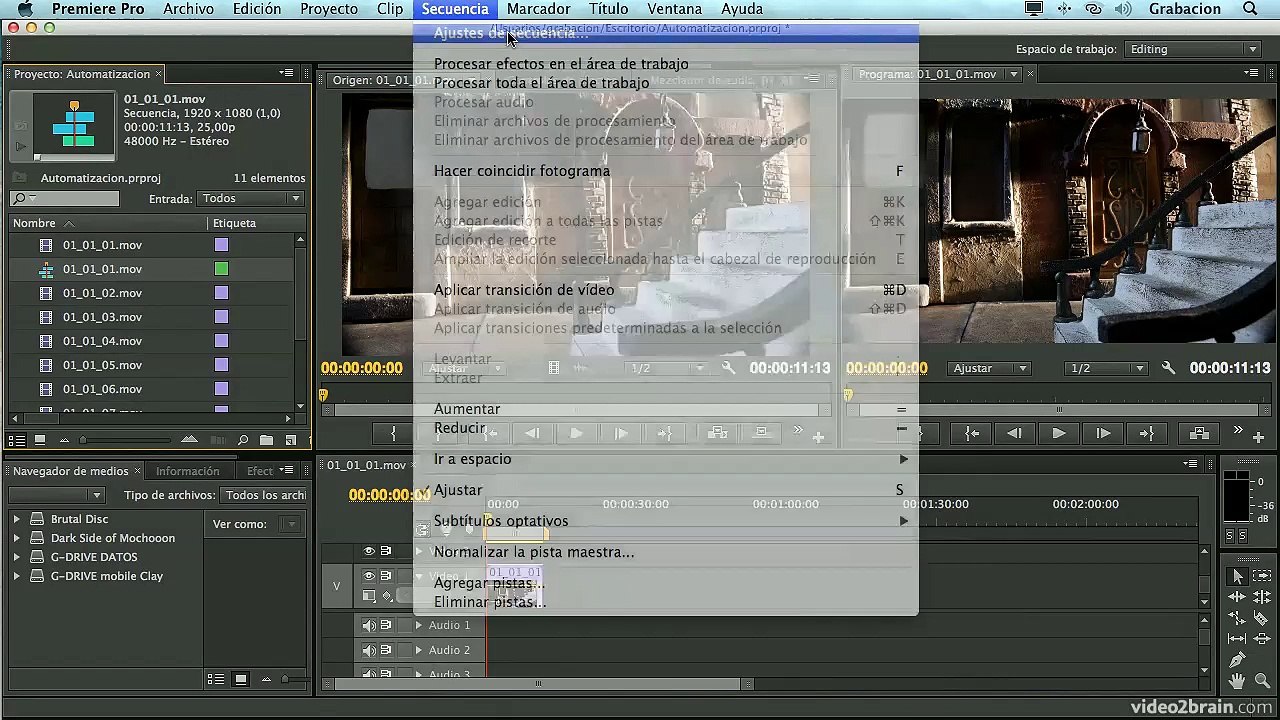Click the Etiqueta column header

pyautogui.click(x=234, y=223)
